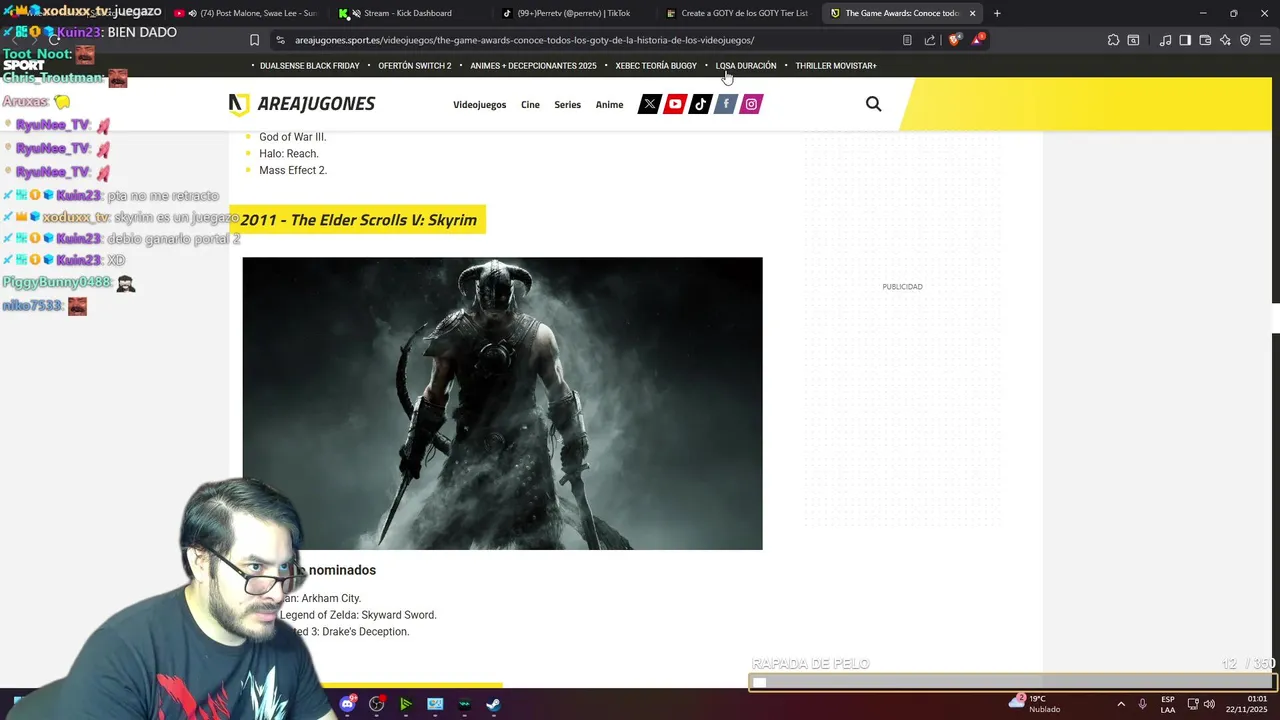Click the Halo: Reach list item
The image size is (1280, 720).
(x=289, y=154)
